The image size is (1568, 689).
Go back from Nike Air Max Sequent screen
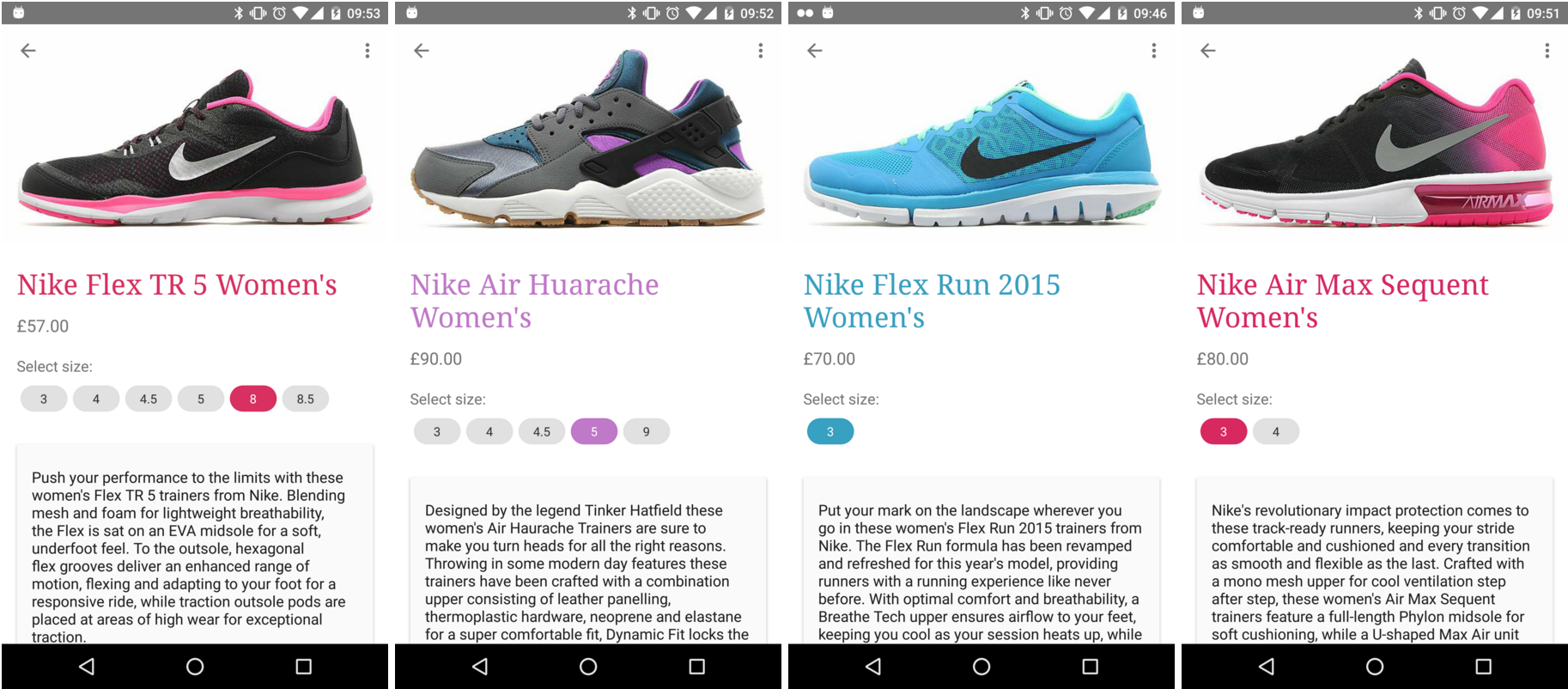1208,51
